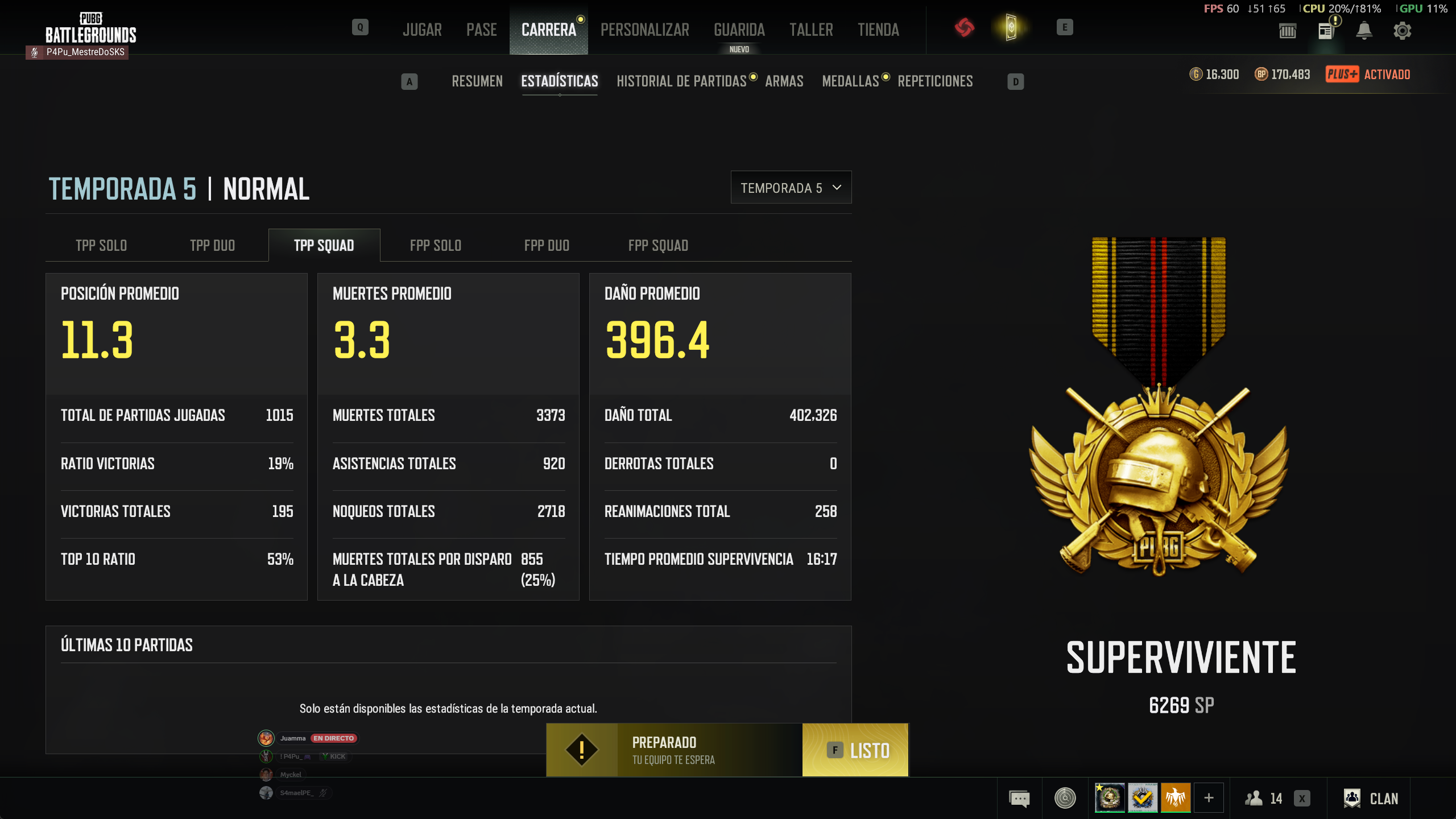1456x819 pixels.
Task: Select the TPP DUO mode tab
Action: pos(213,246)
